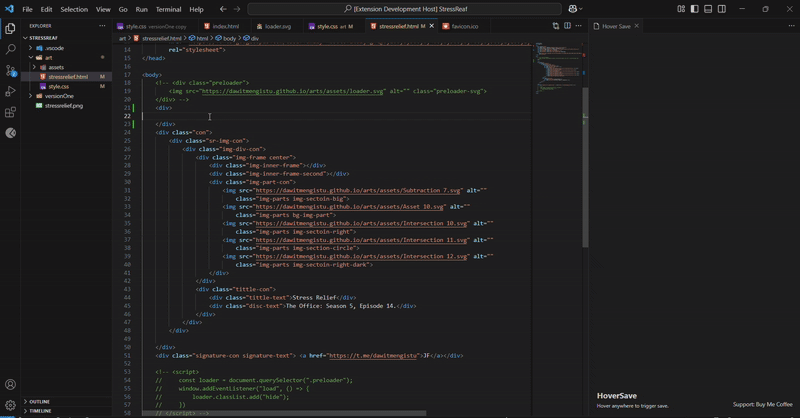
Task: Toggle the bottom panel visibility
Action: (x=708, y=9)
